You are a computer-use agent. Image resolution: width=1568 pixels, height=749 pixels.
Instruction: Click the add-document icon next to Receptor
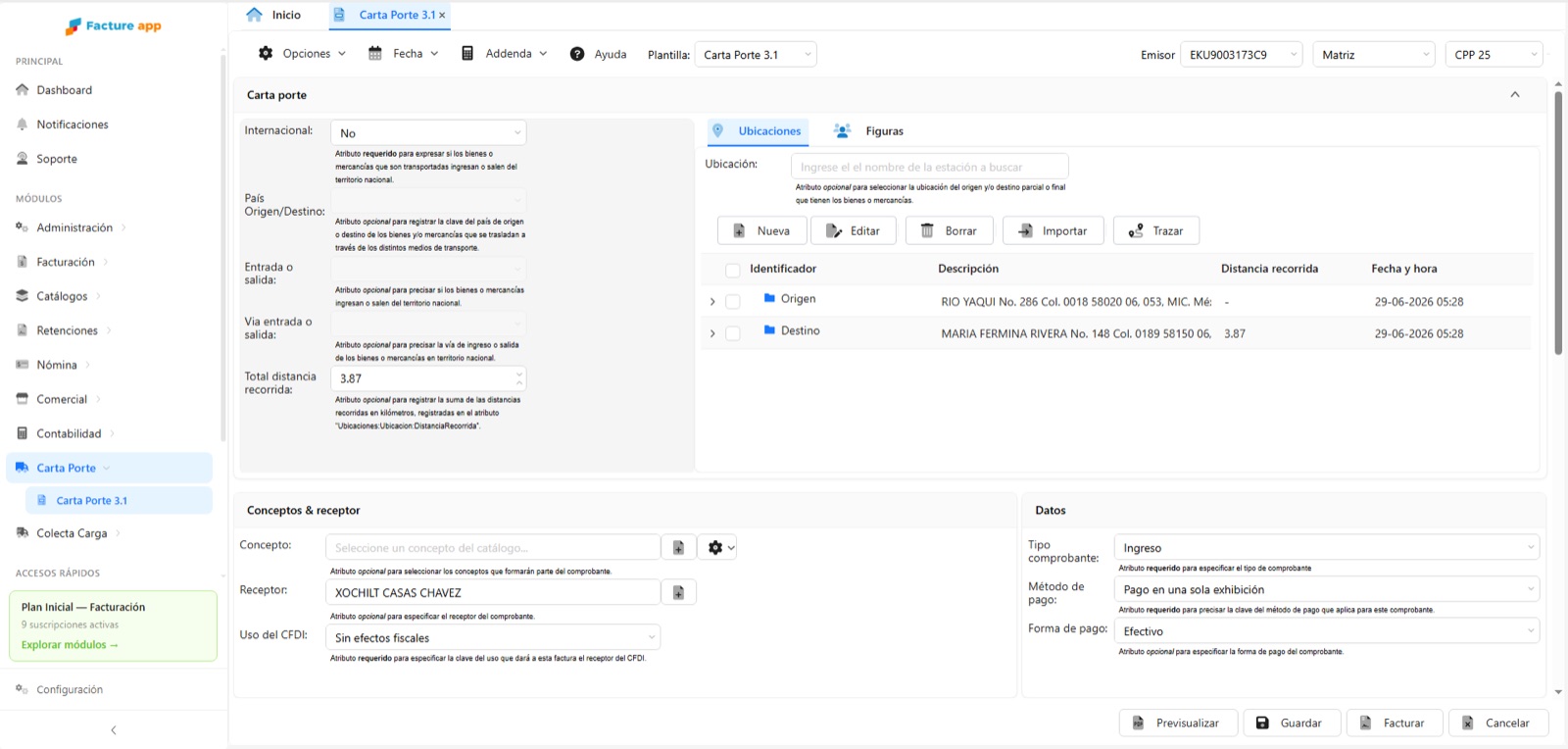[x=678, y=592]
